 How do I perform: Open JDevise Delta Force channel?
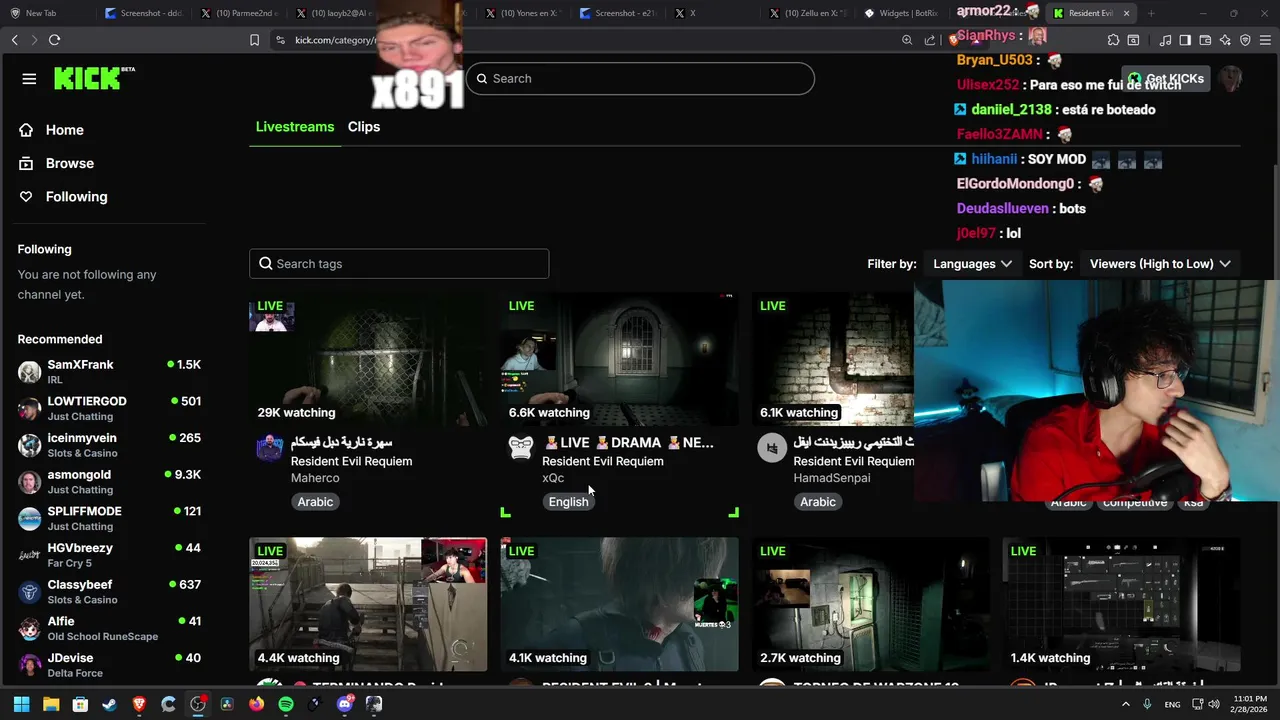(x=109, y=665)
